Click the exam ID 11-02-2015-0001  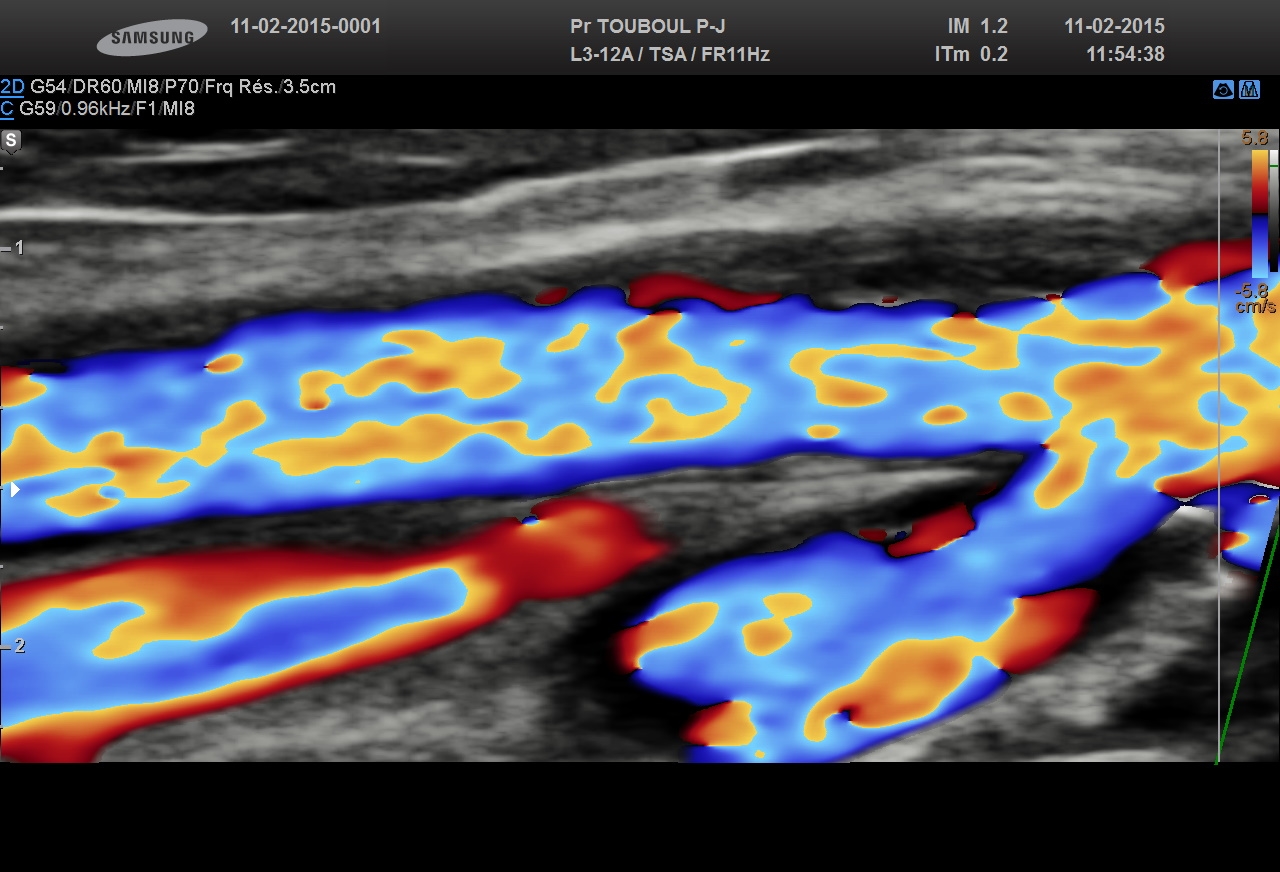[305, 27]
